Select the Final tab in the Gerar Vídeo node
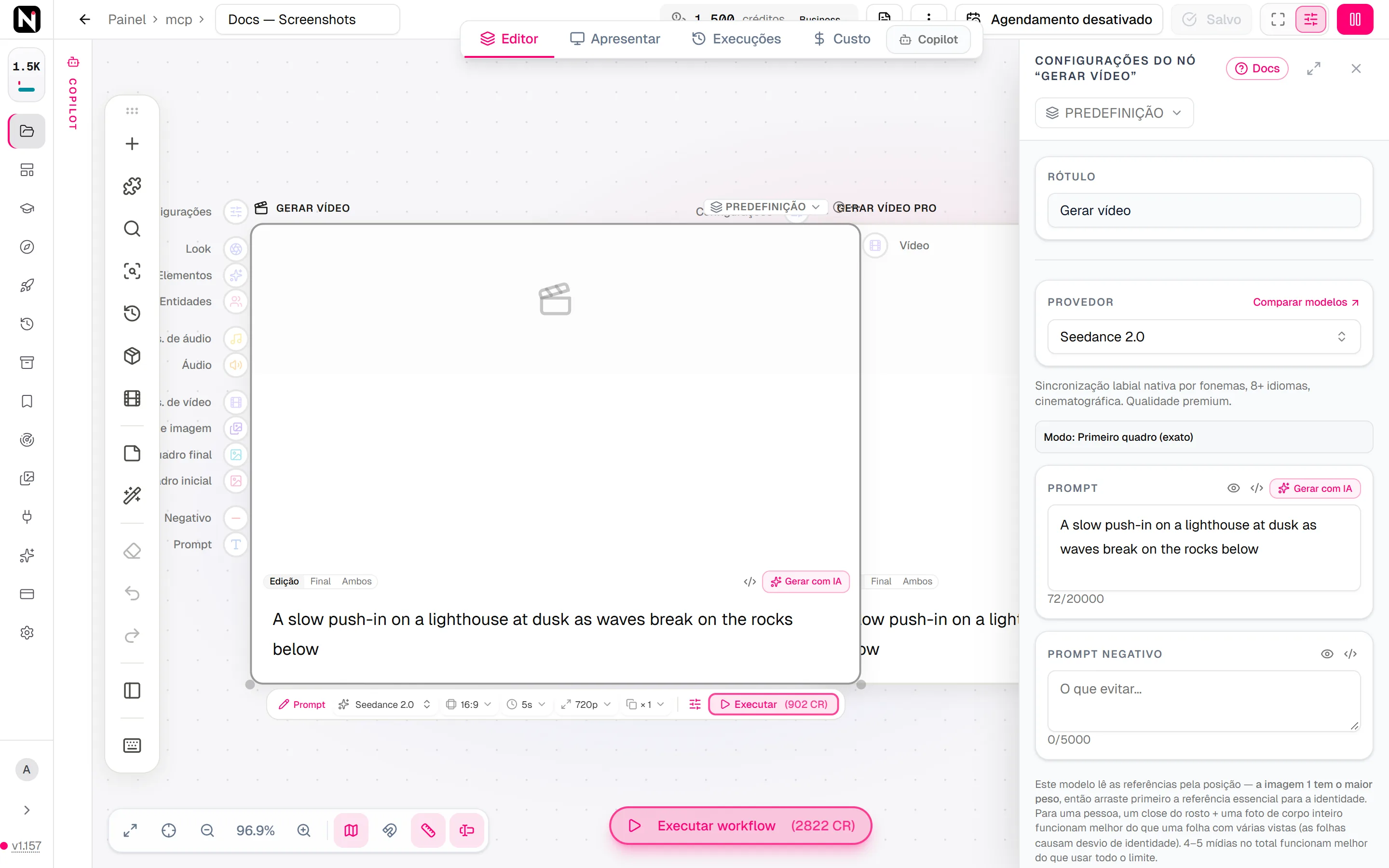This screenshot has width=1389, height=868. 320,581
